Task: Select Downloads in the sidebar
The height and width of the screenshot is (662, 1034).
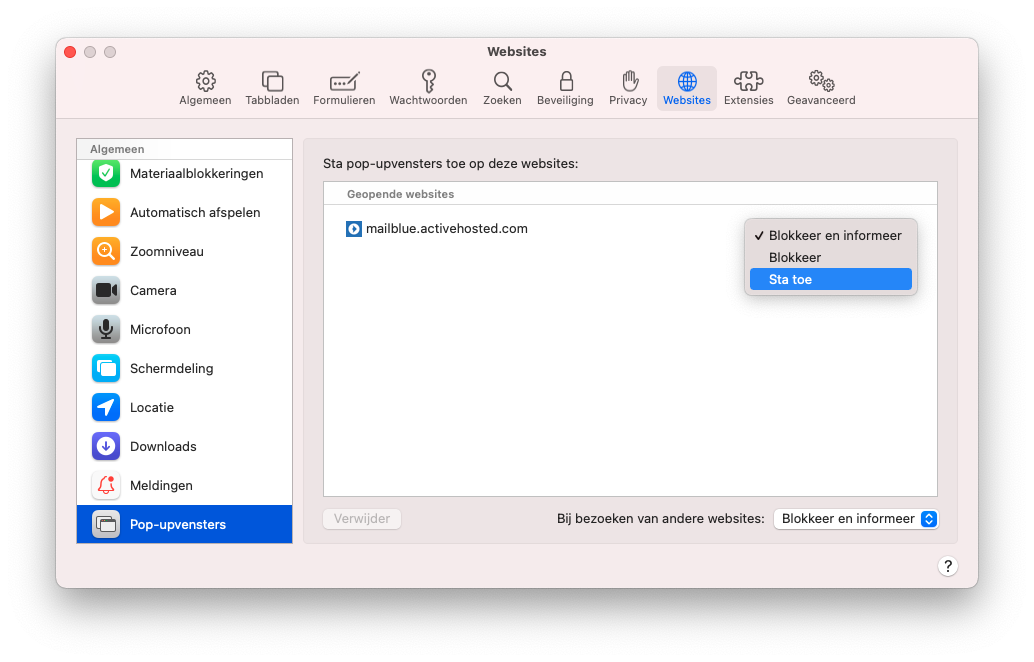Action: pyautogui.click(x=185, y=446)
